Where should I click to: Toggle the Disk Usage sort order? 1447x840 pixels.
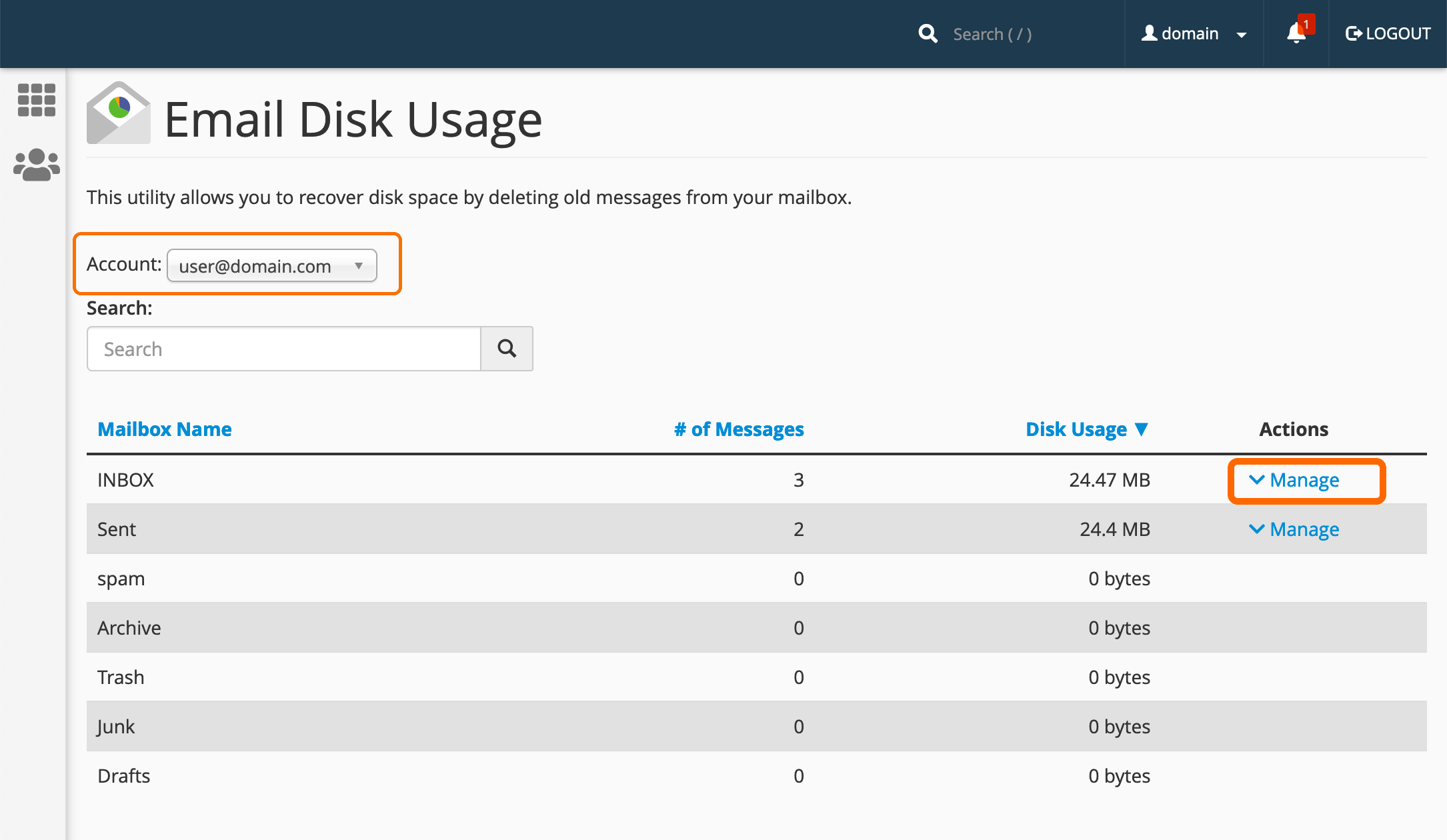pos(1086,429)
